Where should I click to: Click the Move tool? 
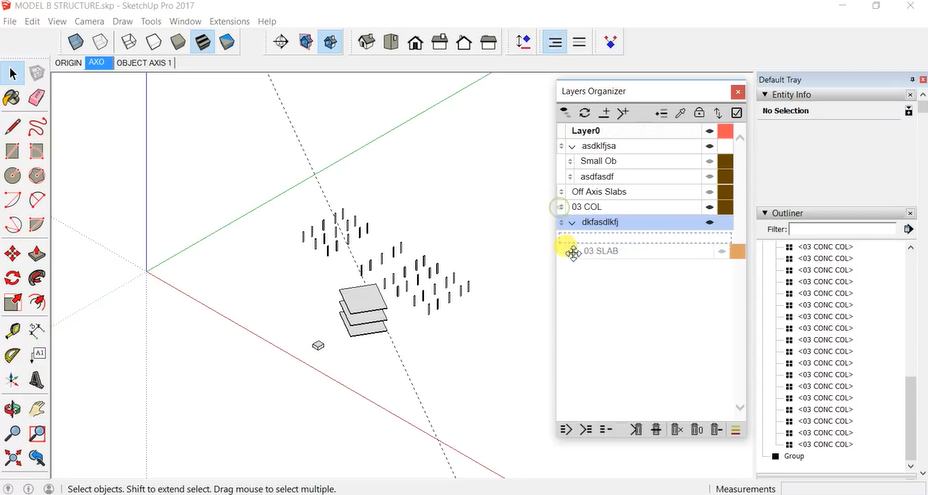pyautogui.click(x=12, y=254)
